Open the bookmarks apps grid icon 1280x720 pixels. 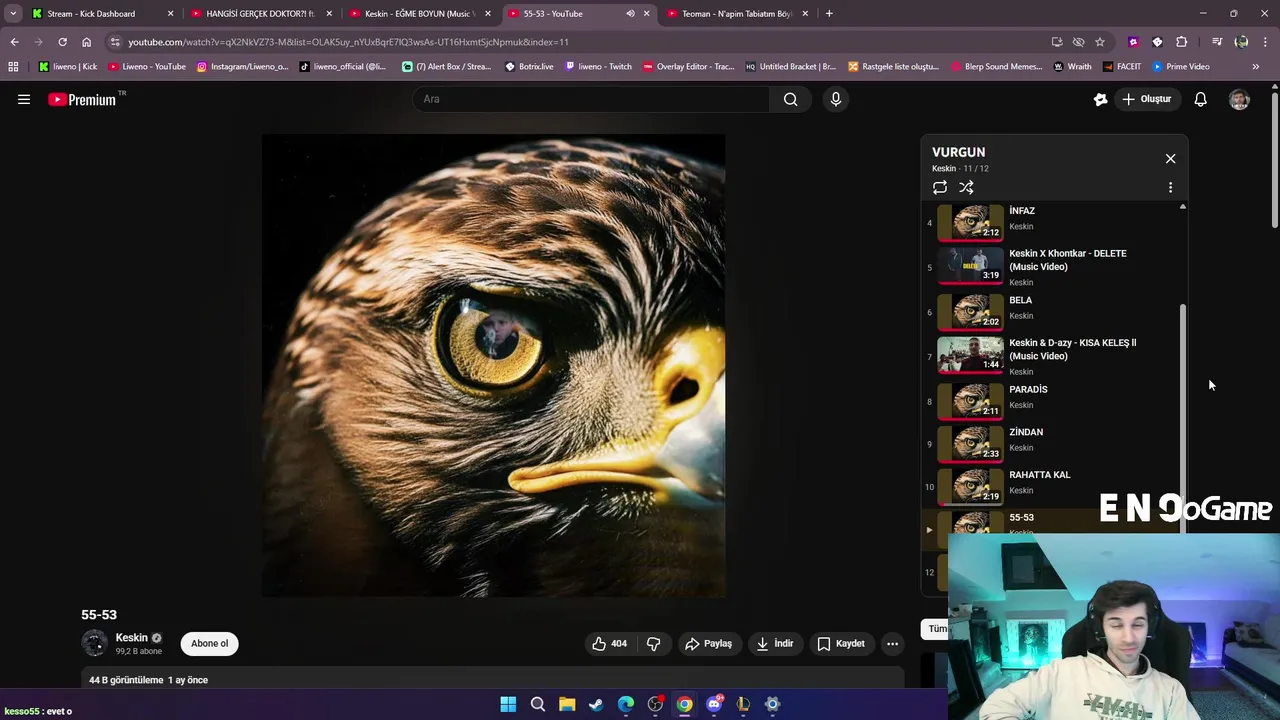click(x=13, y=67)
